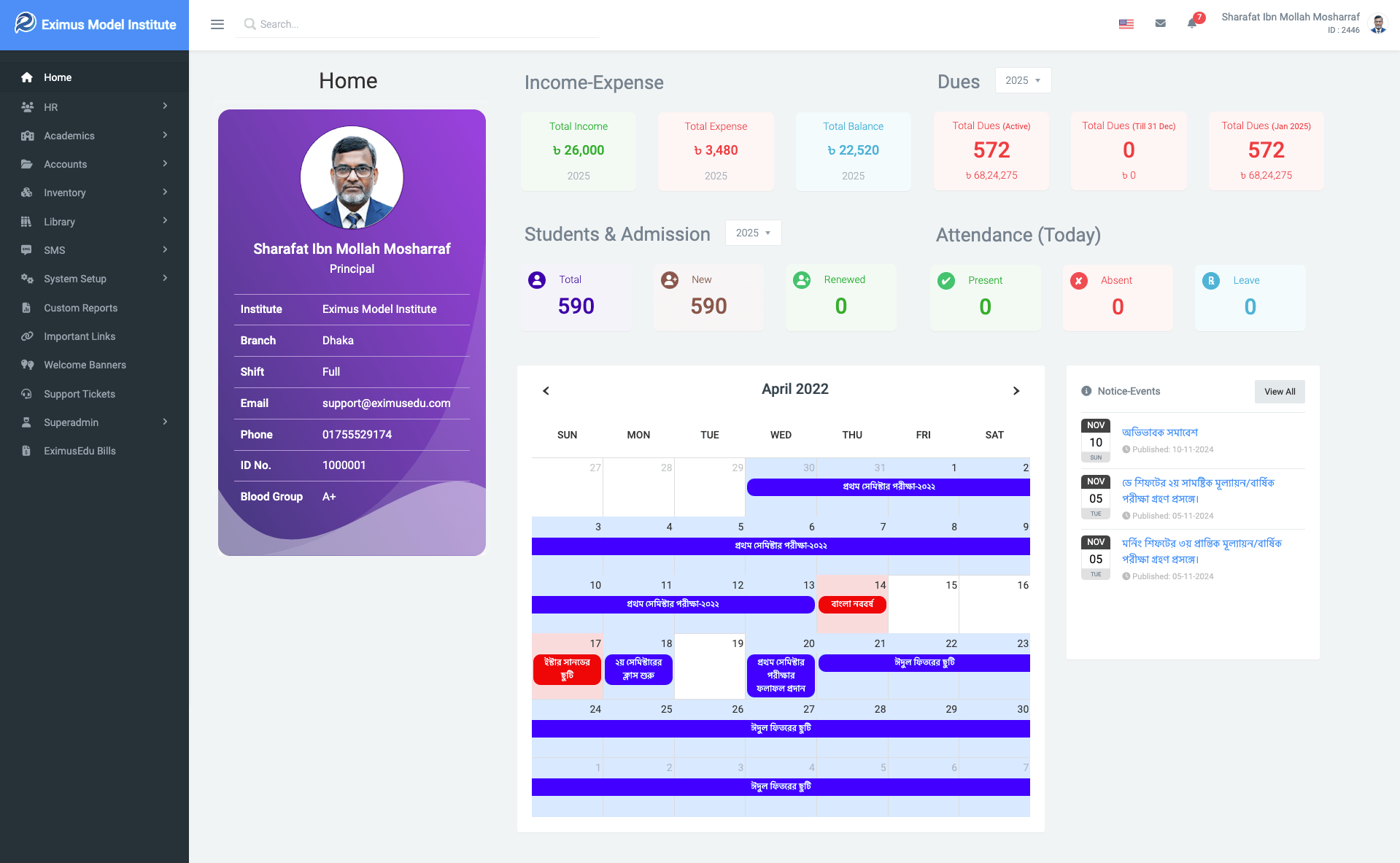Select Important Links in sidebar

[x=79, y=336]
